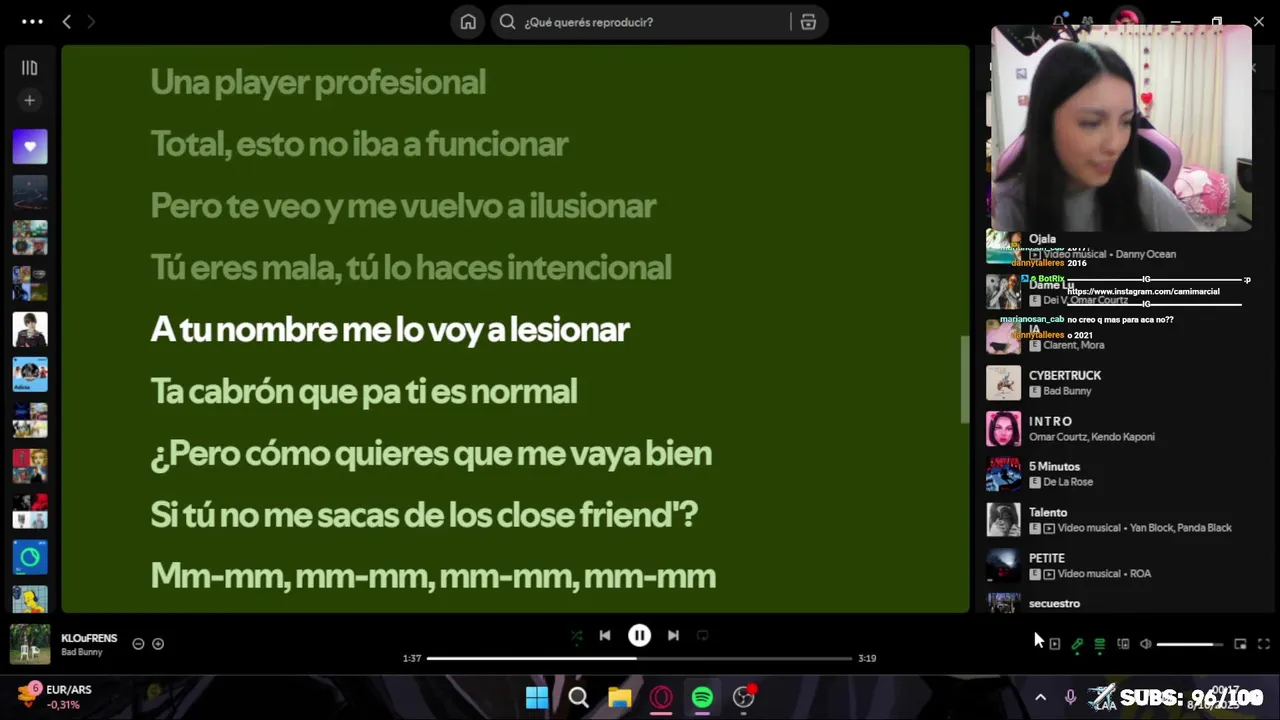Toggle the play queue panel
The image size is (1280, 720).
coord(1100,644)
